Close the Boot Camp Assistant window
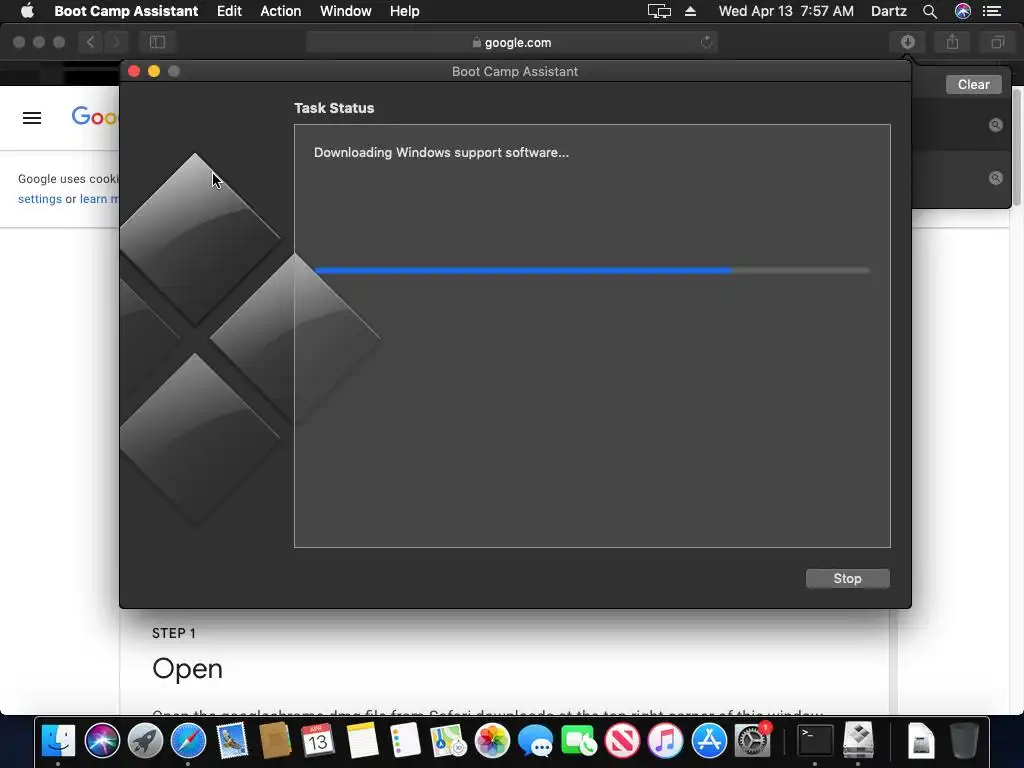This screenshot has height=768, width=1024. tap(134, 71)
